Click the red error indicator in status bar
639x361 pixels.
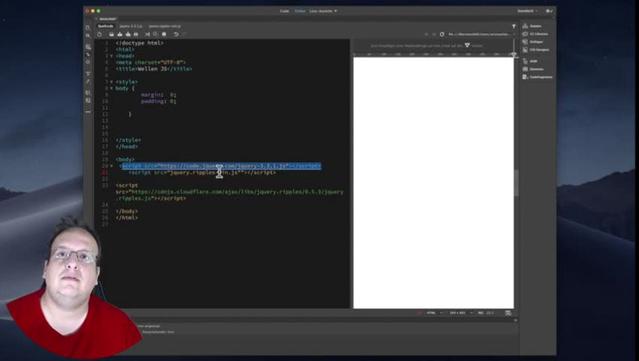coord(419,313)
